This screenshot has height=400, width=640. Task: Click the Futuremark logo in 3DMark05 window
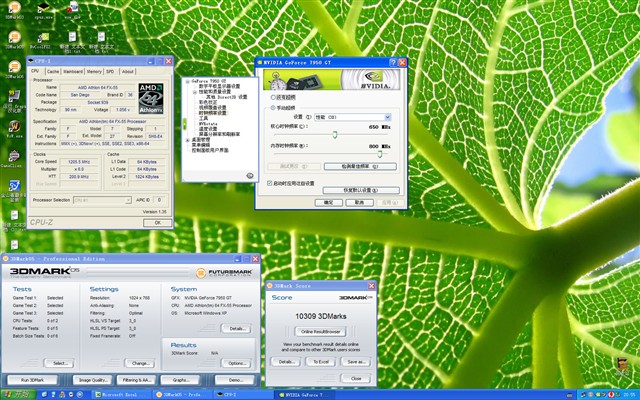click(x=224, y=273)
